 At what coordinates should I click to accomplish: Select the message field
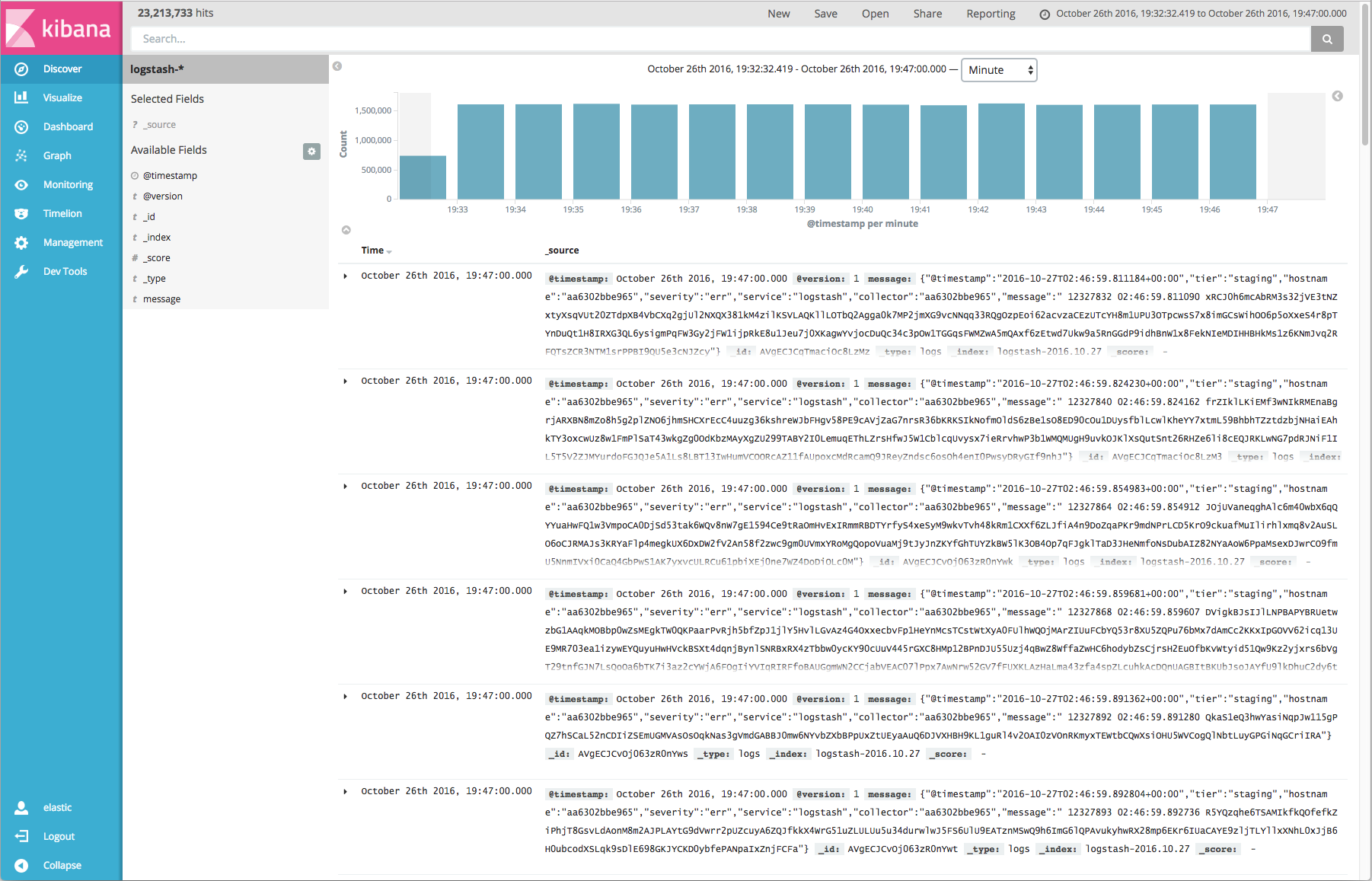click(x=161, y=299)
